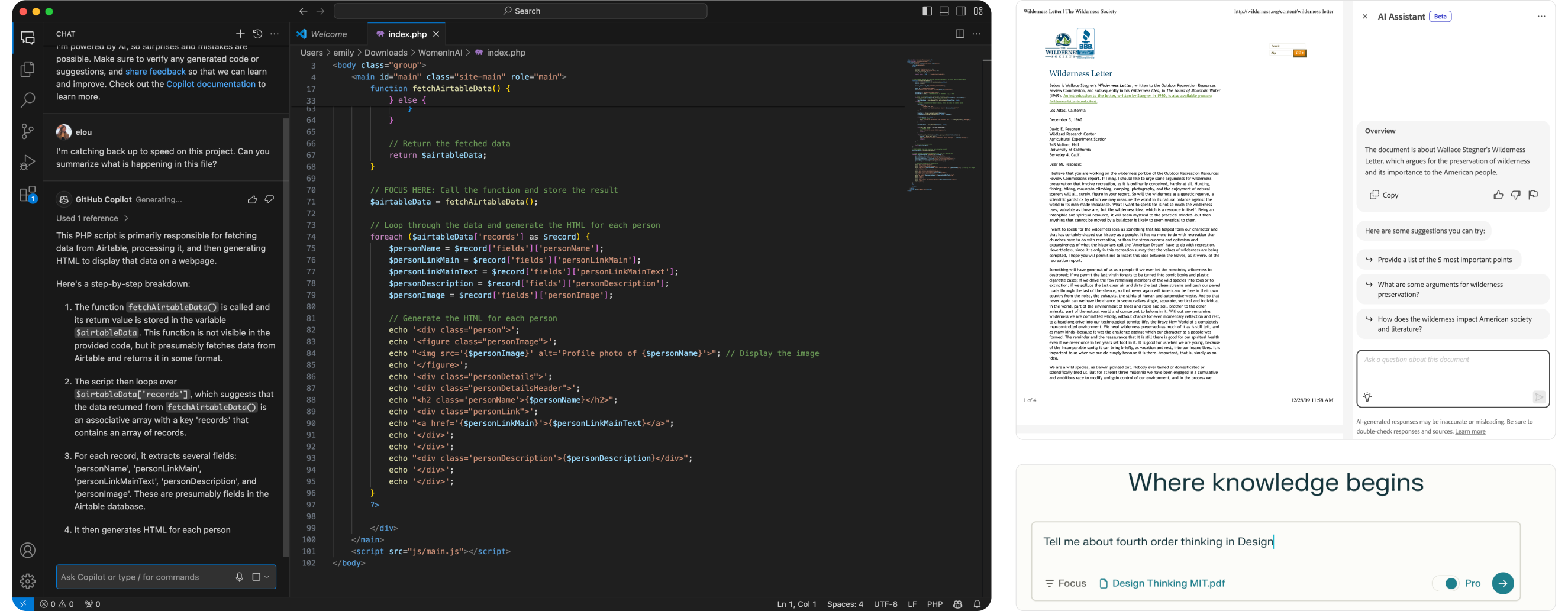Click the Ask Copilot input field
The image size is (1568, 611).
point(143,577)
